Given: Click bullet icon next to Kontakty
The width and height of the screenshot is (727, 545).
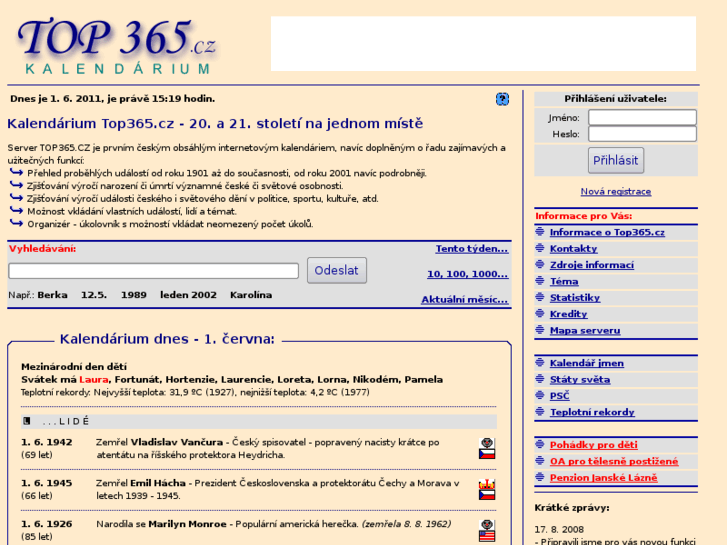Looking at the screenshot, I should 540,248.
